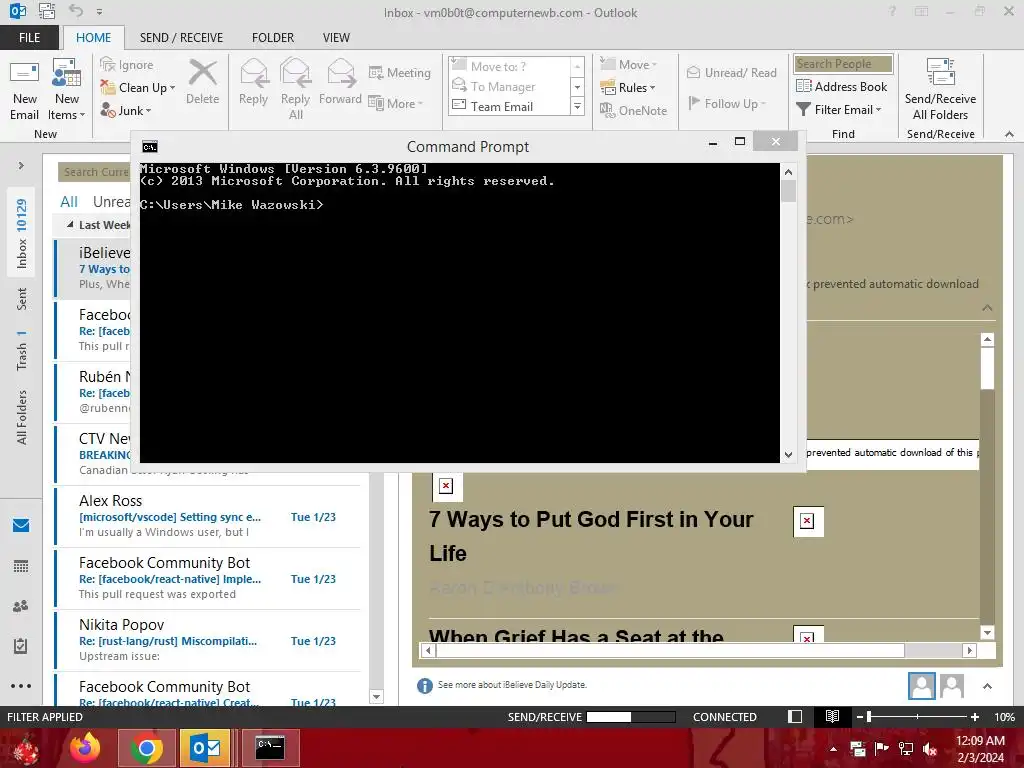The width and height of the screenshot is (1024, 768).
Task: Open Alex Ross vscode email
Action: tap(208, 516)
